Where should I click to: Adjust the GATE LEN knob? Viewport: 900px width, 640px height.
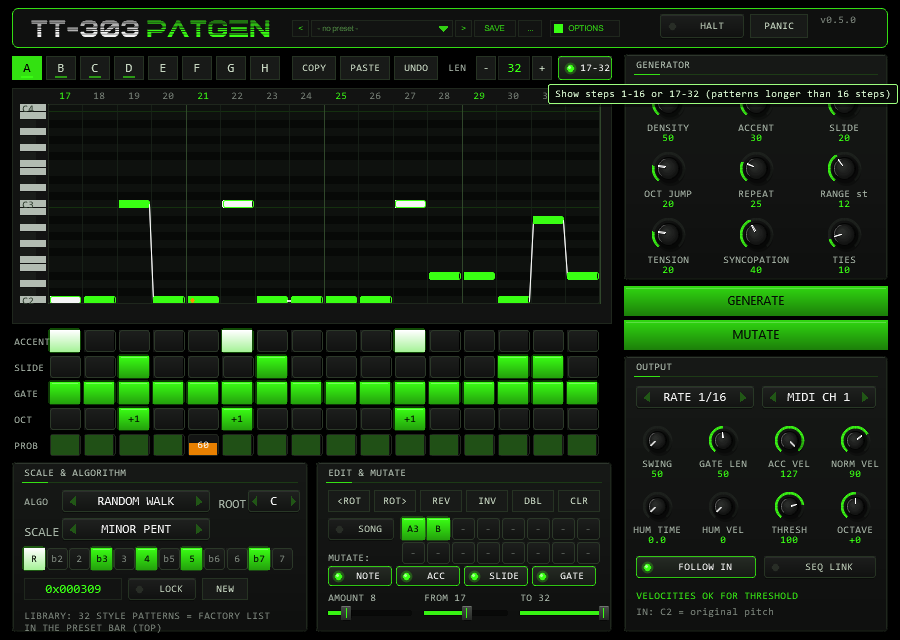coord(723,441)
